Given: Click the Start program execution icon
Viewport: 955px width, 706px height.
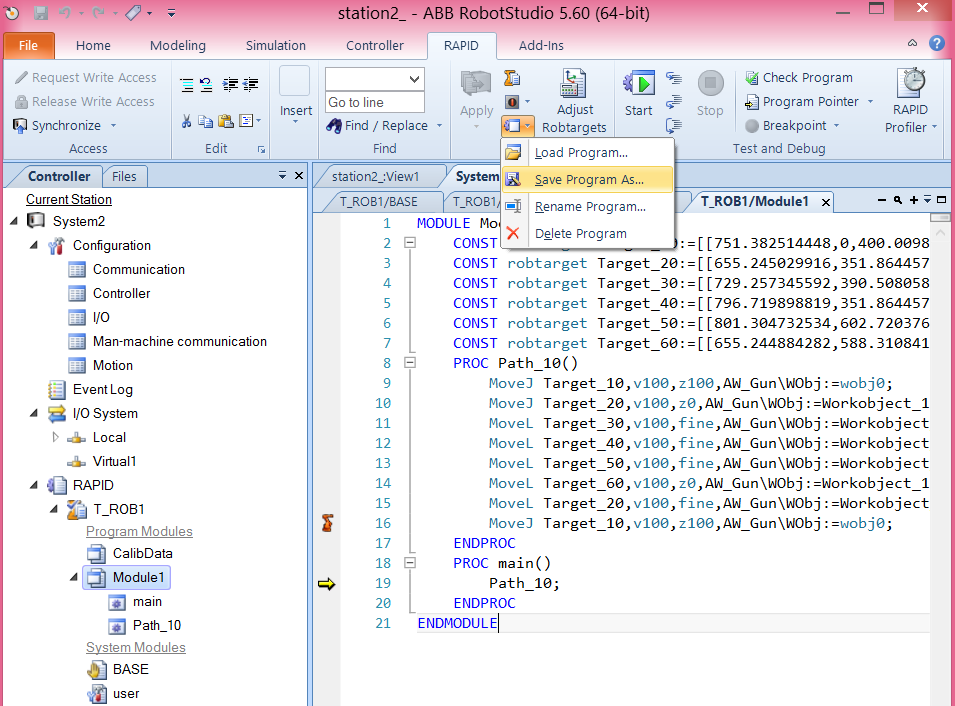Looking at the screenshot, I should [638, 84].
